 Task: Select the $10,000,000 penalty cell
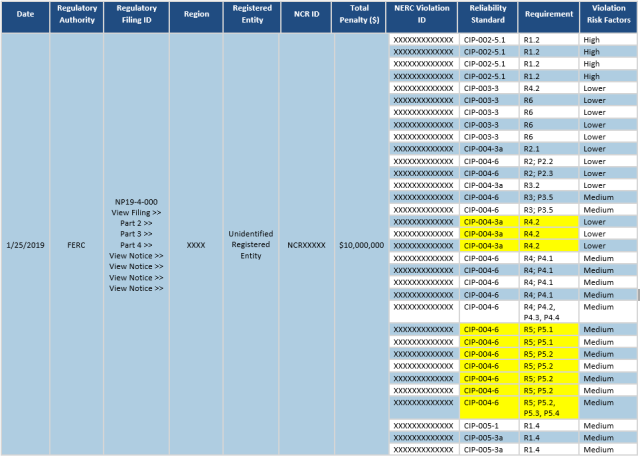coord(361,245)
